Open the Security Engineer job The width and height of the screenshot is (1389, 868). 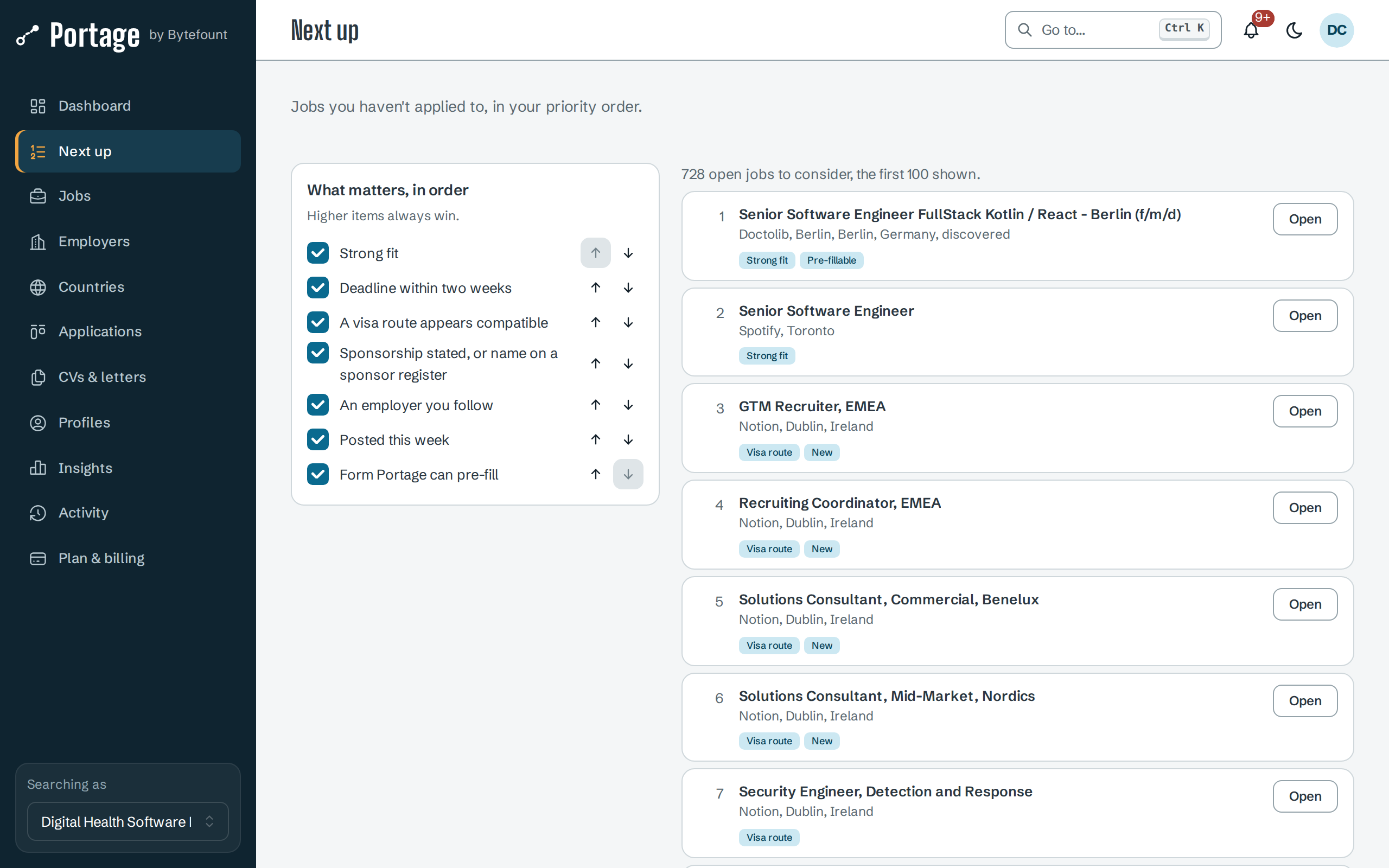click(1304, 796)
